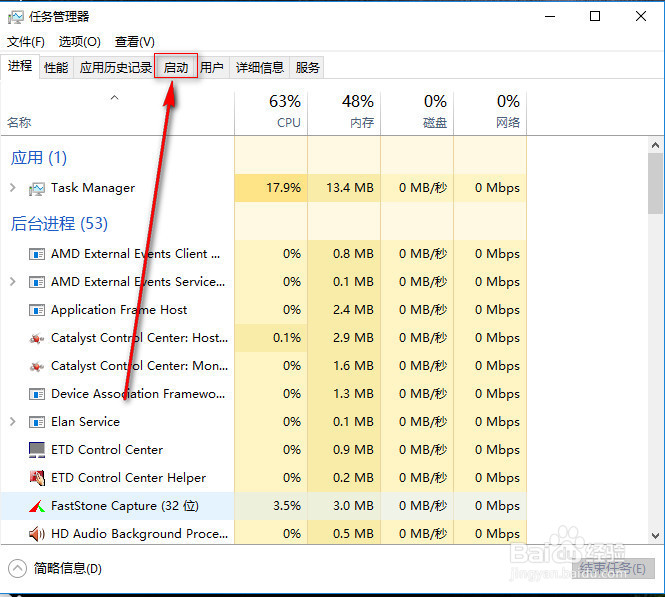The width and height of the screenshot is (665, 597).
Task: Click the 2.9 MB memory cell
Action: click(344, 338)
